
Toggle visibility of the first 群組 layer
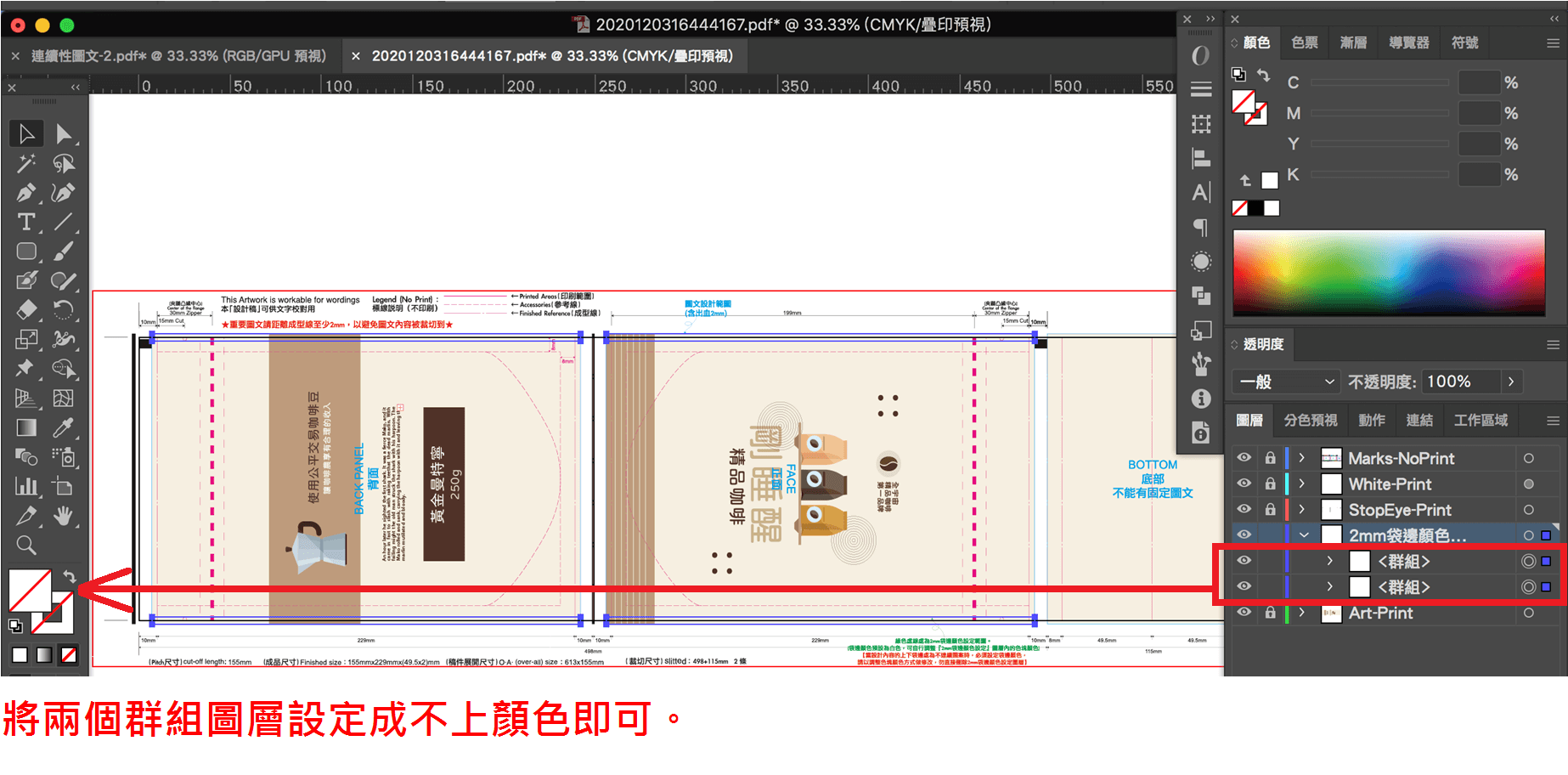click(1244, 561)
